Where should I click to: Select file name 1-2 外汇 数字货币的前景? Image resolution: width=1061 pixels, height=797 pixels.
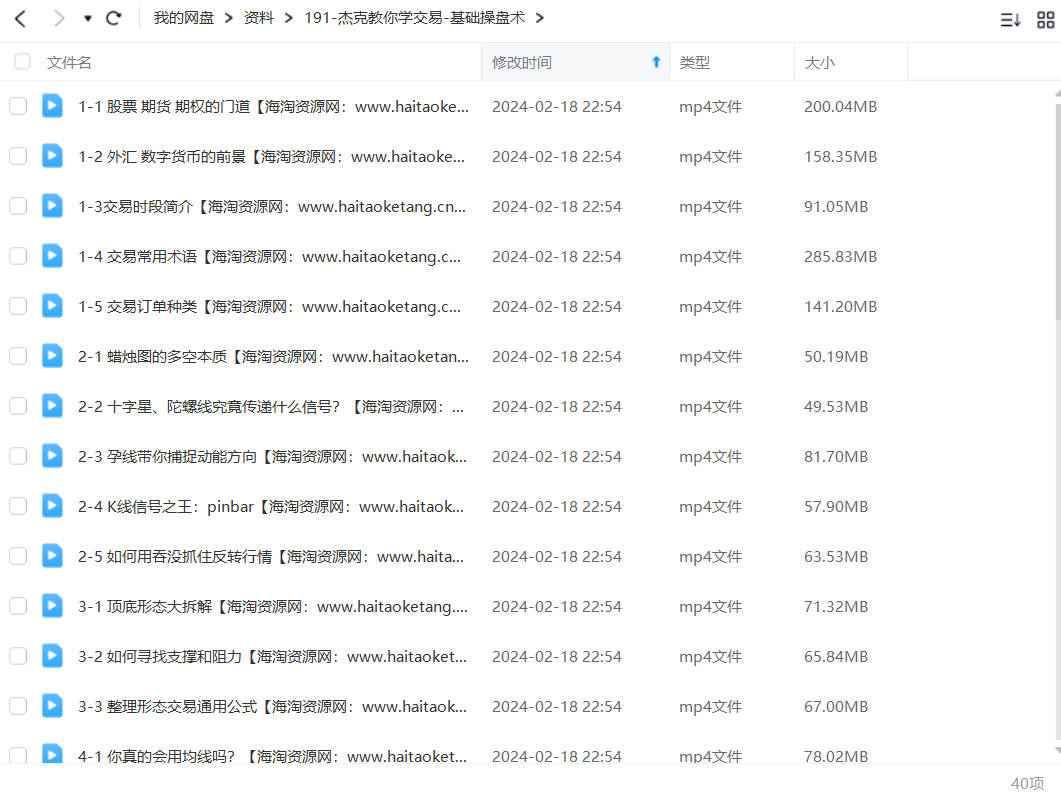271,157
